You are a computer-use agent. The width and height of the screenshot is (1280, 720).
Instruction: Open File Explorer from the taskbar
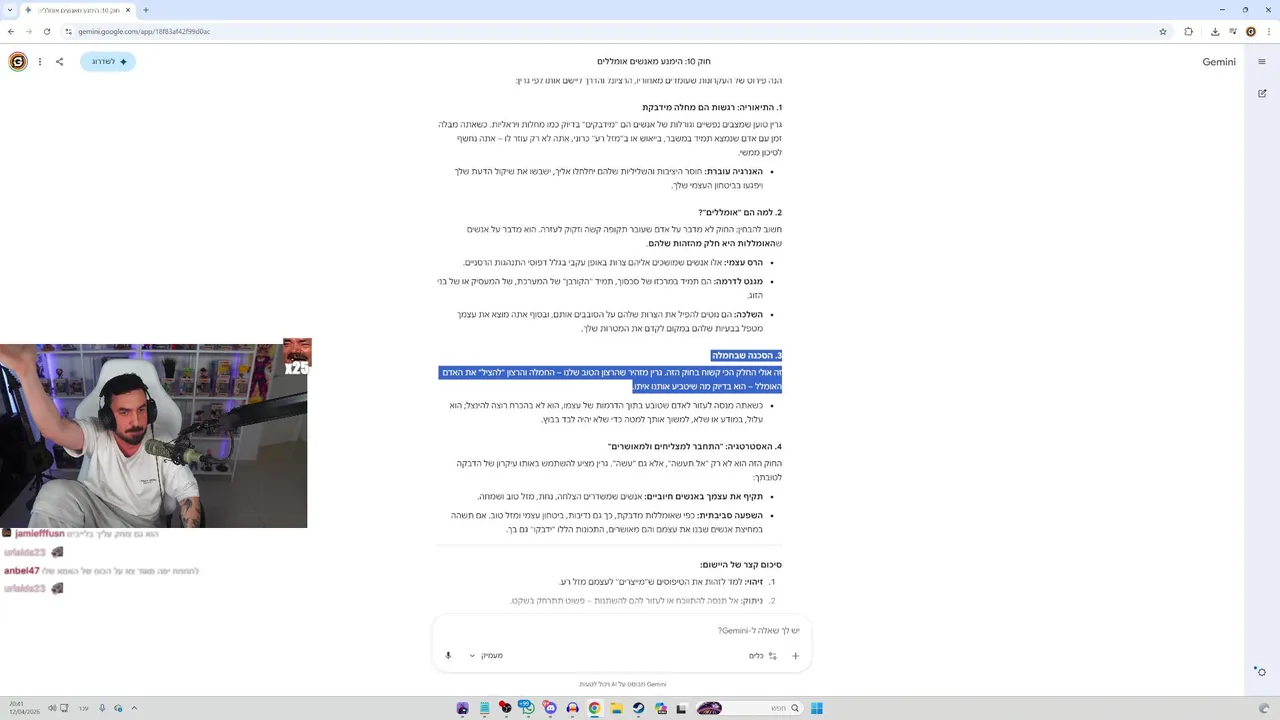point(617,708)
